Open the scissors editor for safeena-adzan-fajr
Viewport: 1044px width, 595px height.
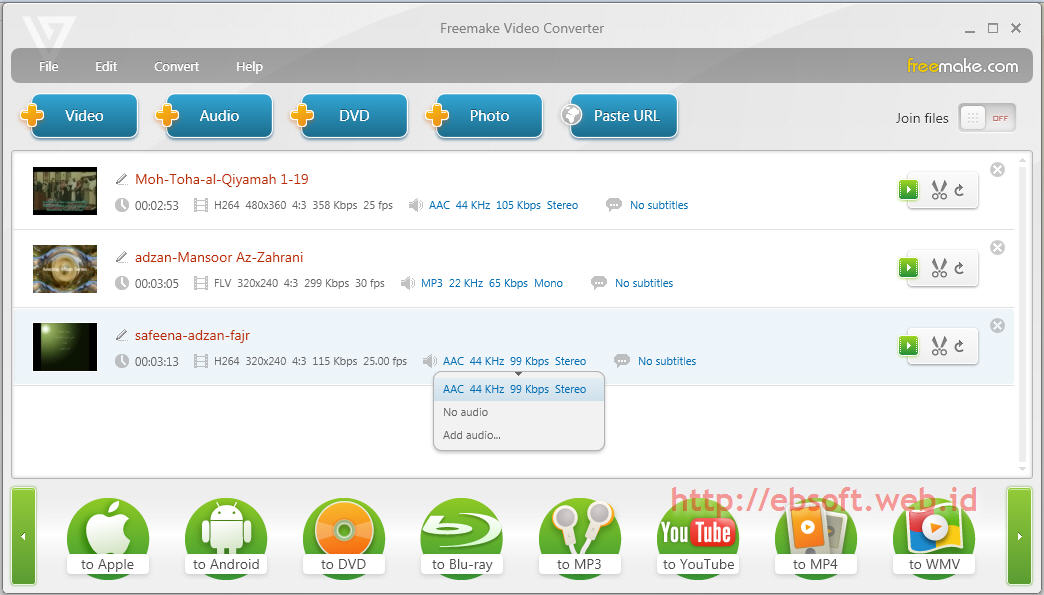click(939, 346)
